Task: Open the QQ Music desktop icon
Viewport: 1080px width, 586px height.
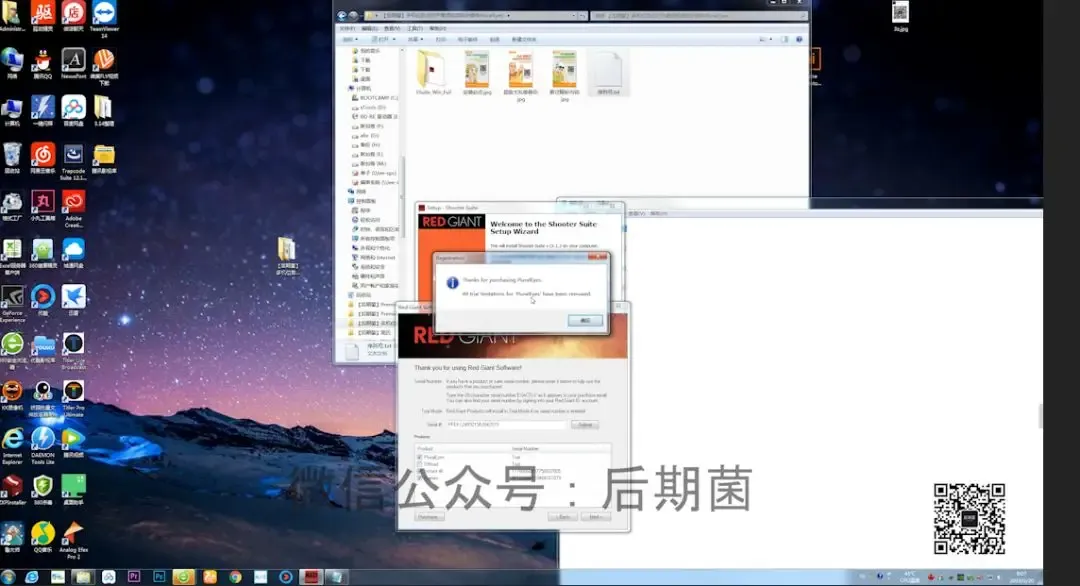Action: 42,538
